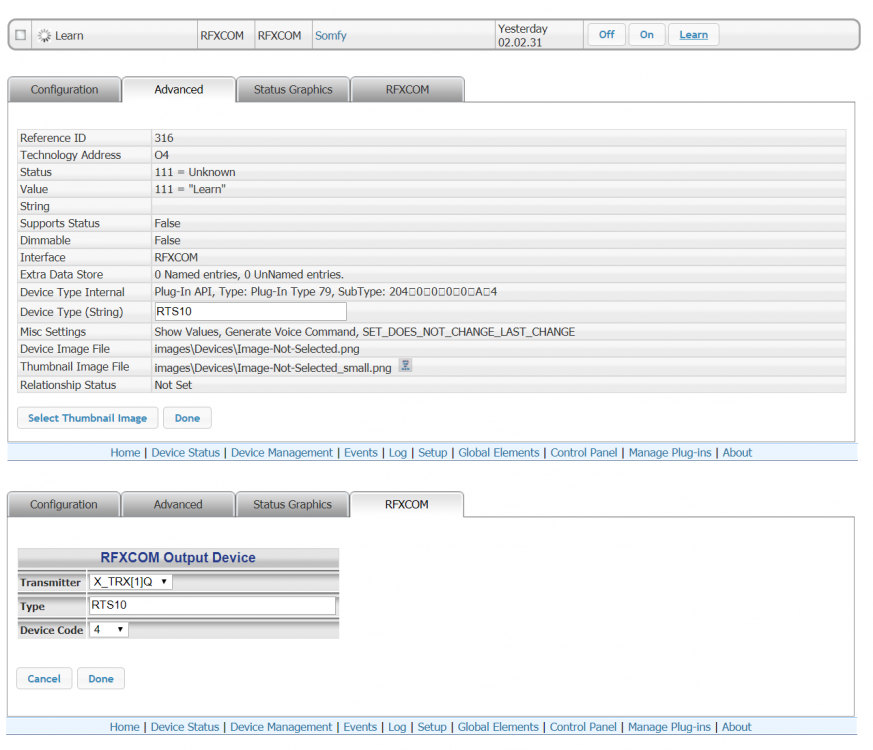Click the small icon after thumbnail image path
This screenshot has height=750, width=873.
coord(406,366)
